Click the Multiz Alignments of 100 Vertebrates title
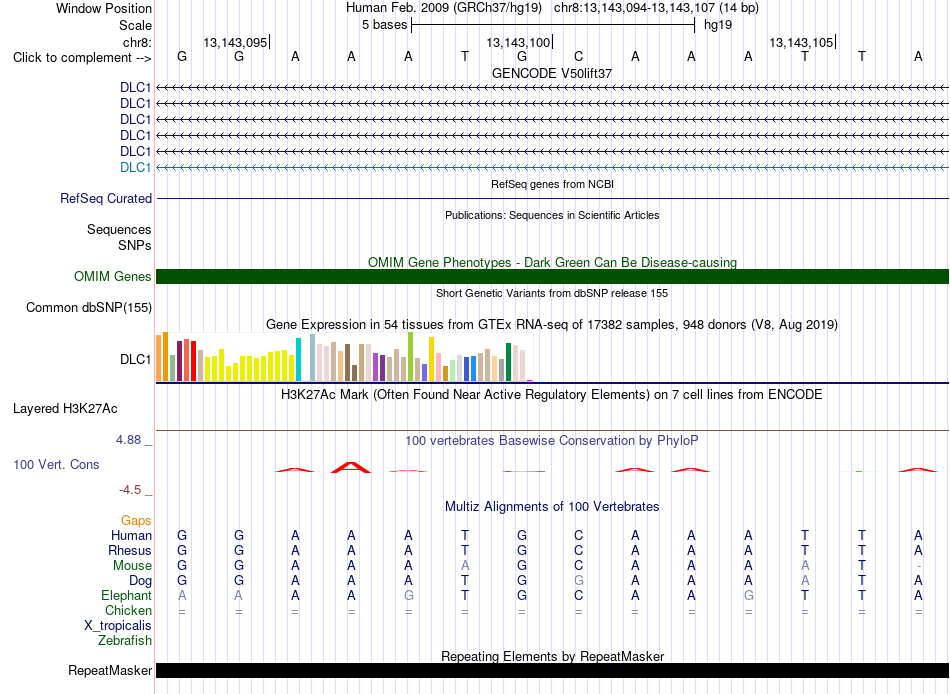The image size is (950, 694). pos(552,506)
